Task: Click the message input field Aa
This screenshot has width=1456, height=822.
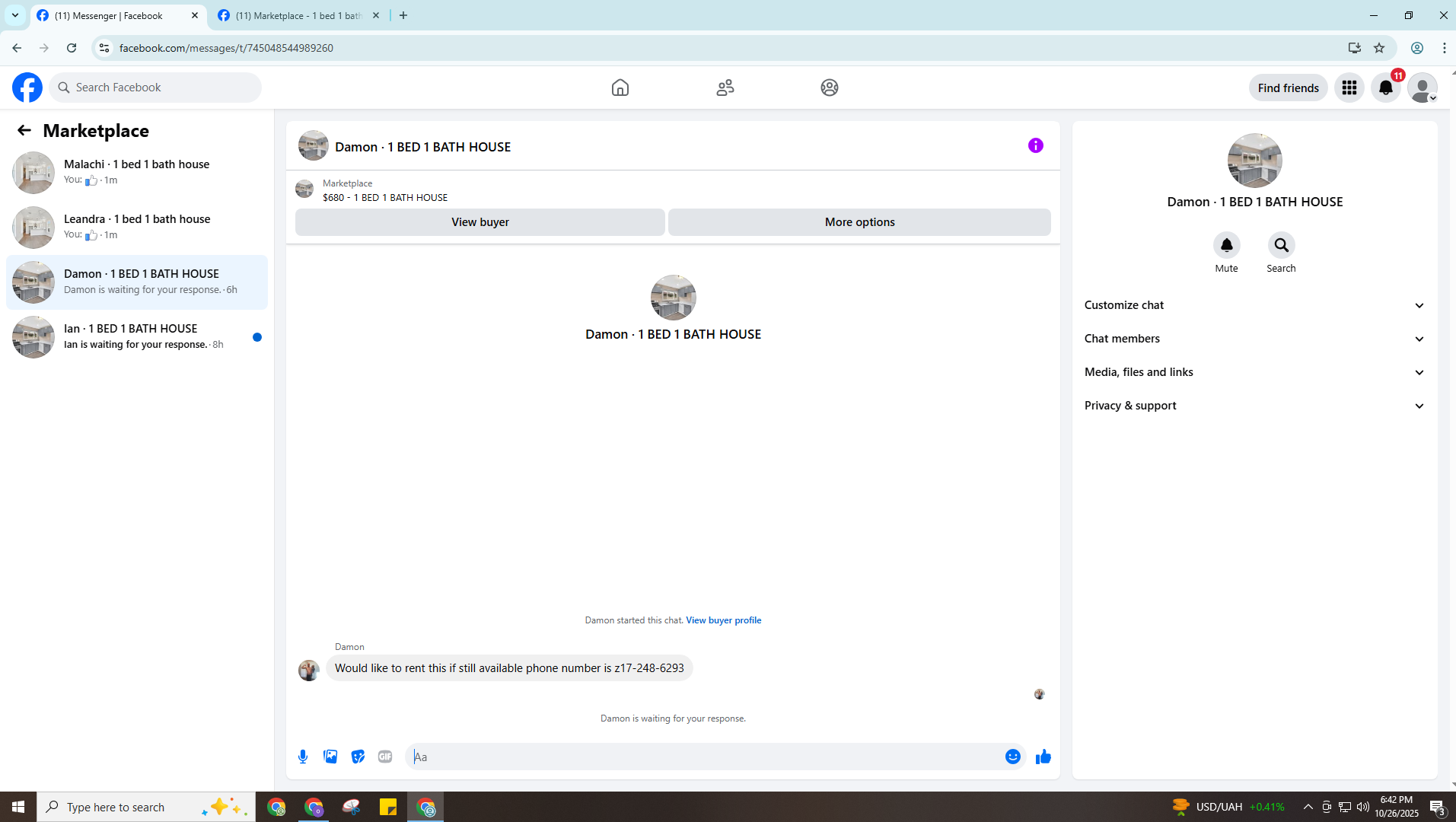Action: pos(706,757)
